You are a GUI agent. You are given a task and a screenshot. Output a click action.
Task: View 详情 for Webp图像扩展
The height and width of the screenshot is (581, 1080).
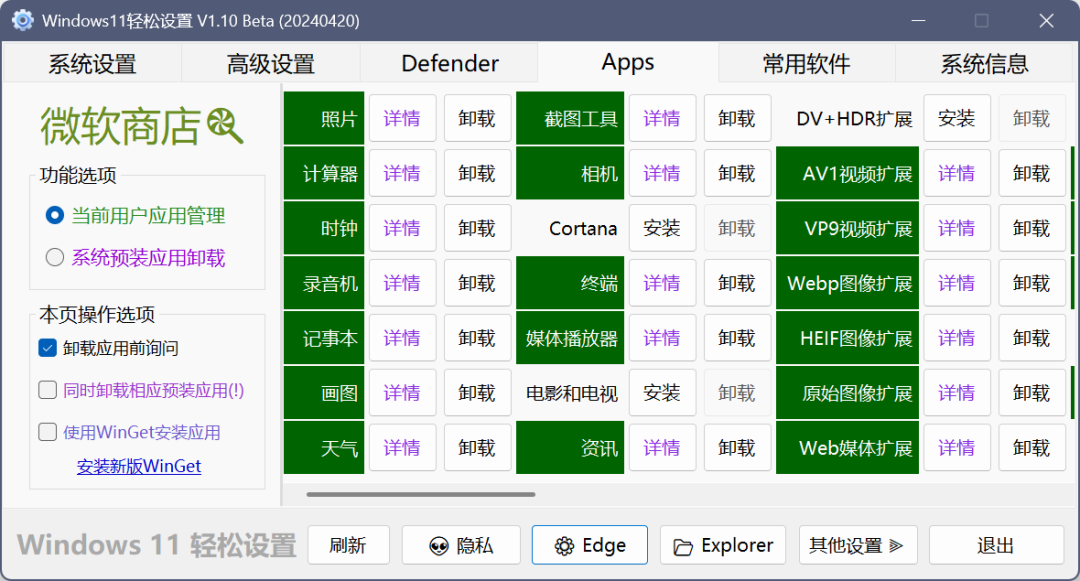(x=957, y=283)
